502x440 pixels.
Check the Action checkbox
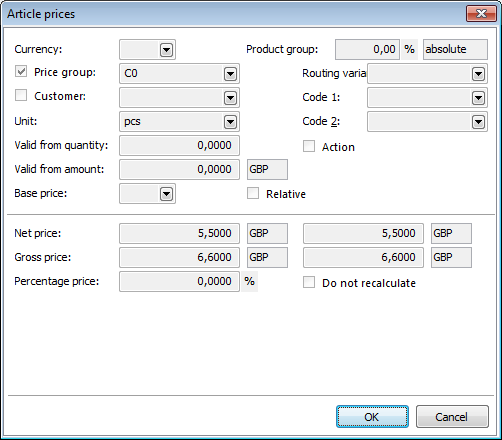coord(309,146)
